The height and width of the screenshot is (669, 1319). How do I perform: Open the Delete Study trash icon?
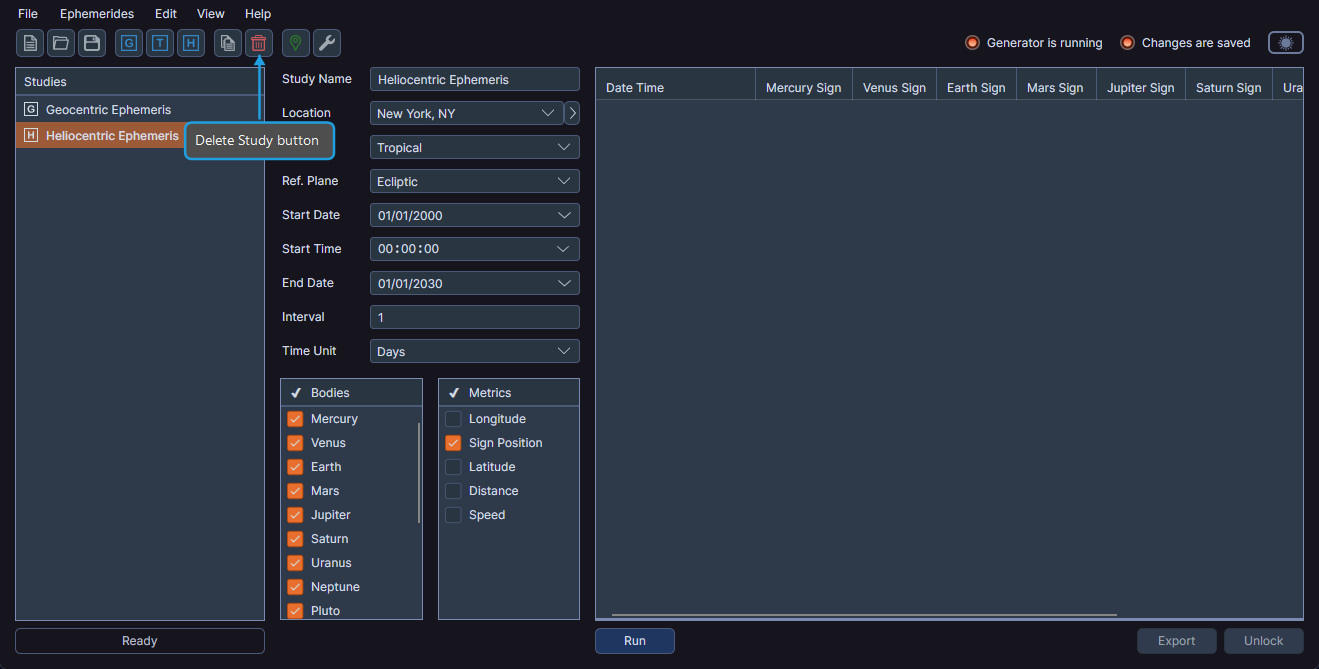click(258, 43)
